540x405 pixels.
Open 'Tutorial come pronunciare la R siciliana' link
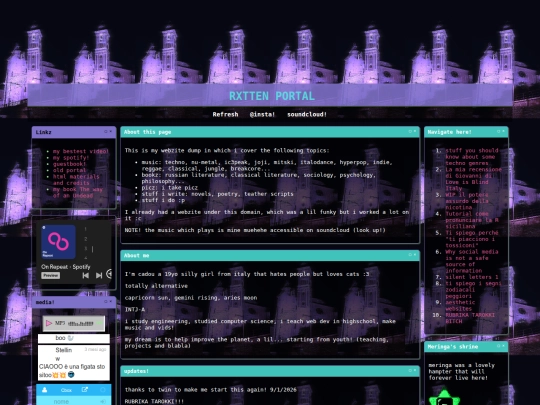(472, 220)
